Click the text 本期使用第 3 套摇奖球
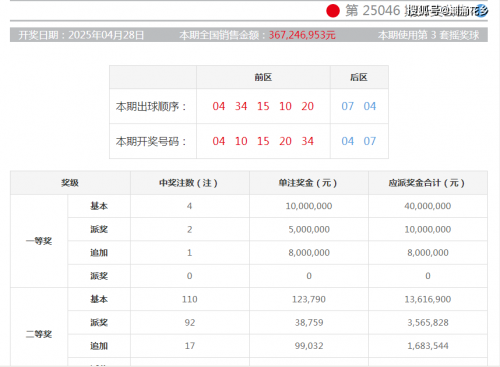The width and height of the screenshot is (500, 367). coord(428,35)
